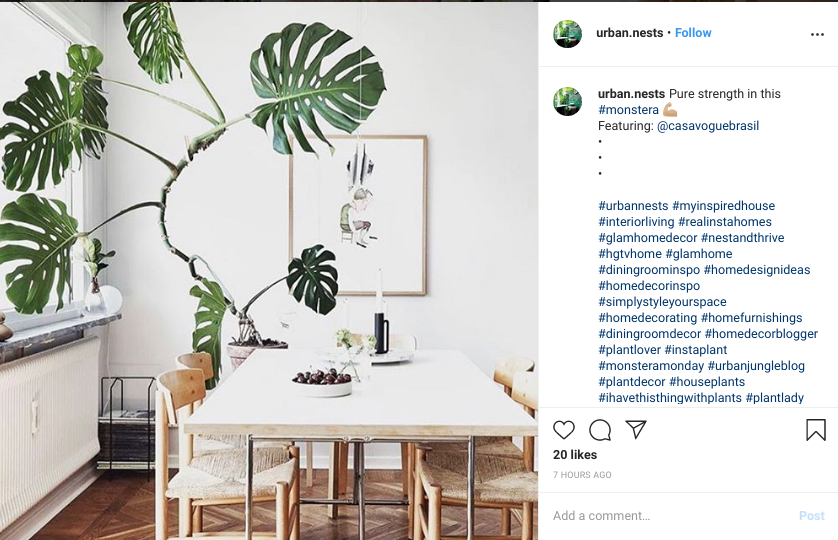
Task: Open the #urbannests hashtag
Action: 633,206
